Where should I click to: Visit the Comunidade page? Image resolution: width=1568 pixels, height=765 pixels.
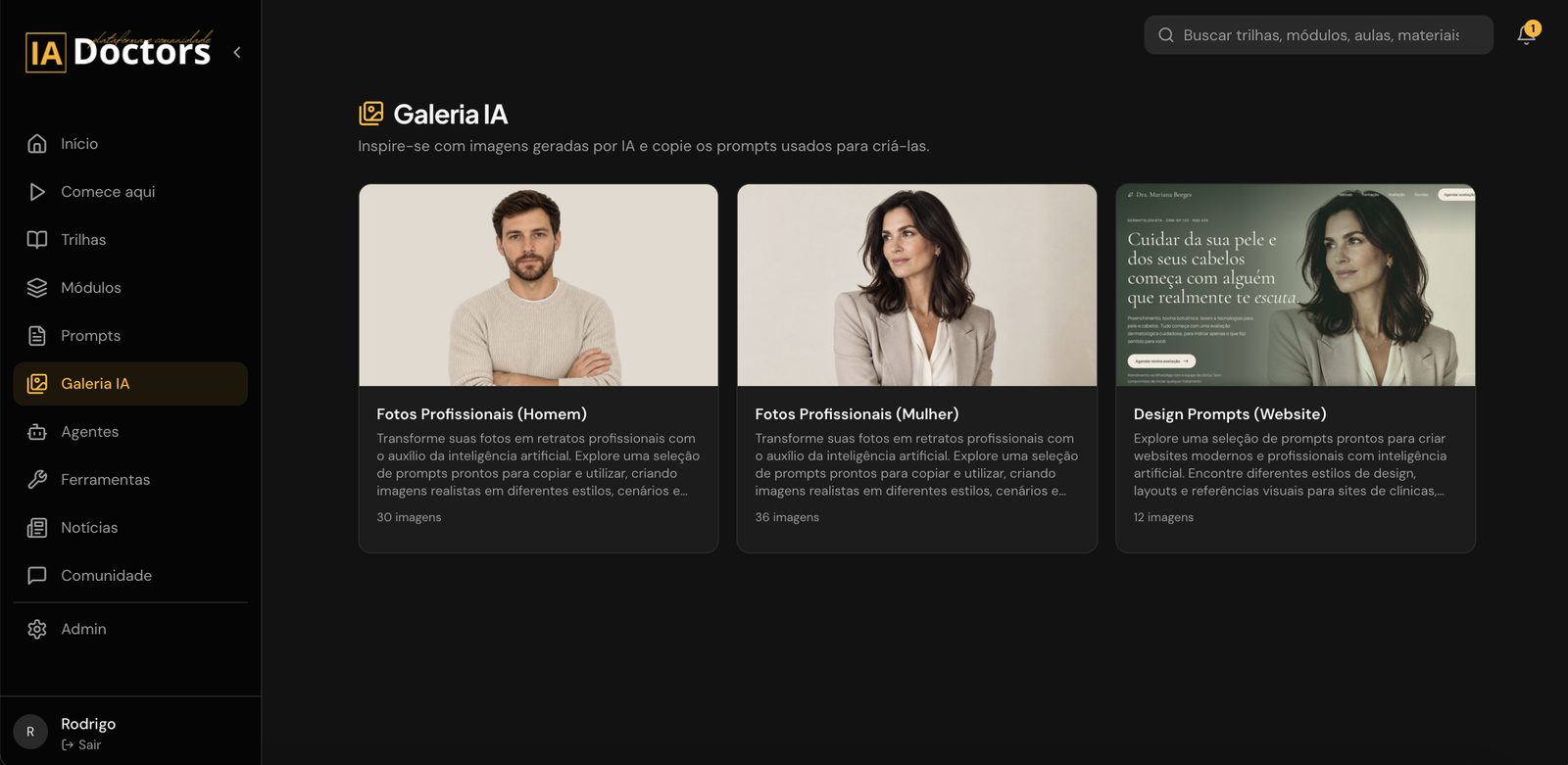pyautogui.click(x=130, y=576)
